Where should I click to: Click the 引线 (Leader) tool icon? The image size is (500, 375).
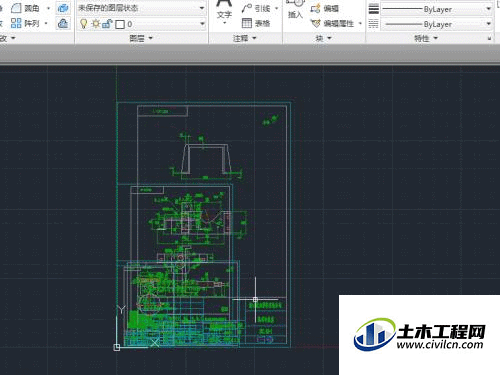pos(247,8)
